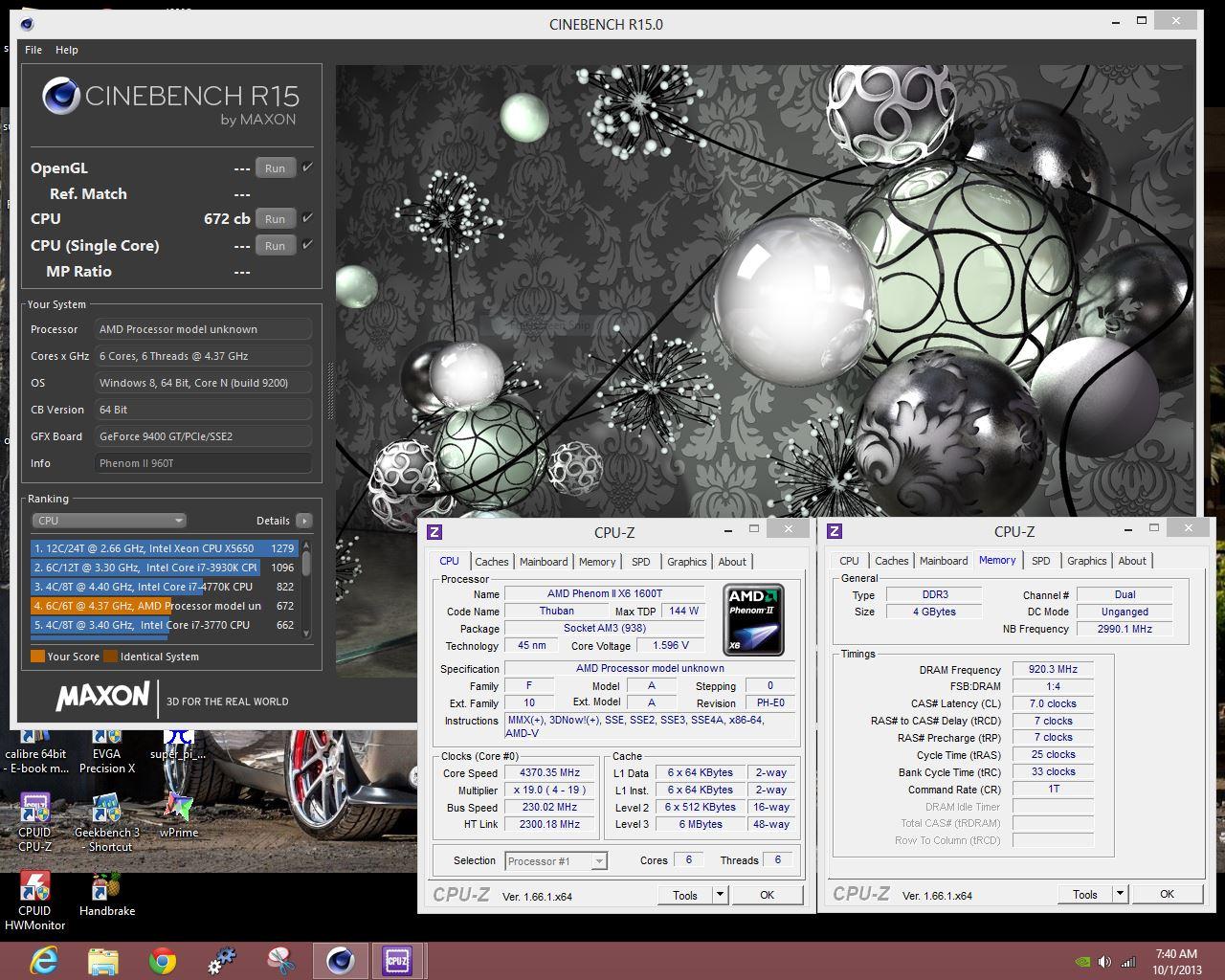Select ranking row Intel Xeon CPU X5650
This screenshot has width=1225, height=980.
165,548
